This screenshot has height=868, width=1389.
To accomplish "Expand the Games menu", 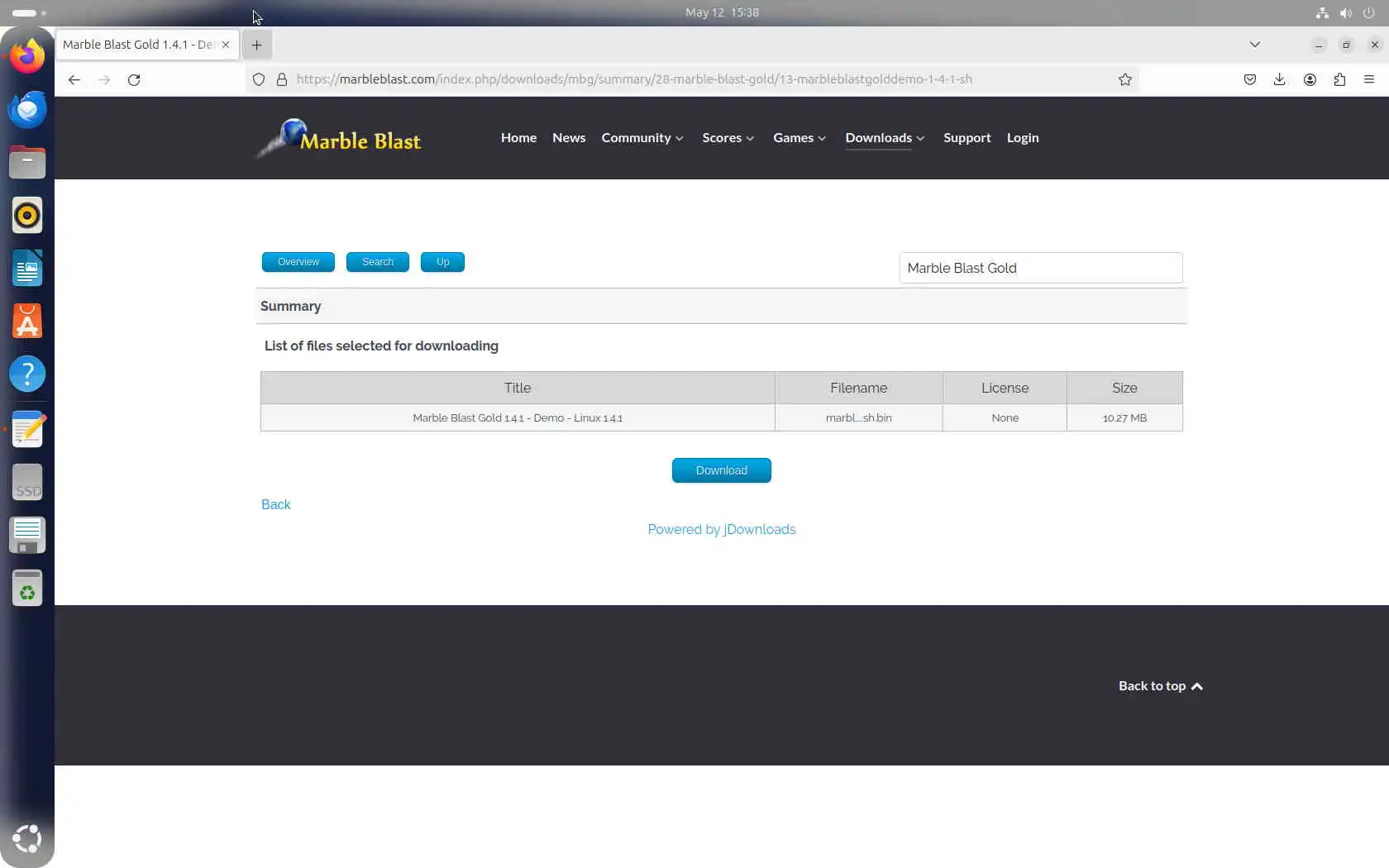I will coord(800,138).
